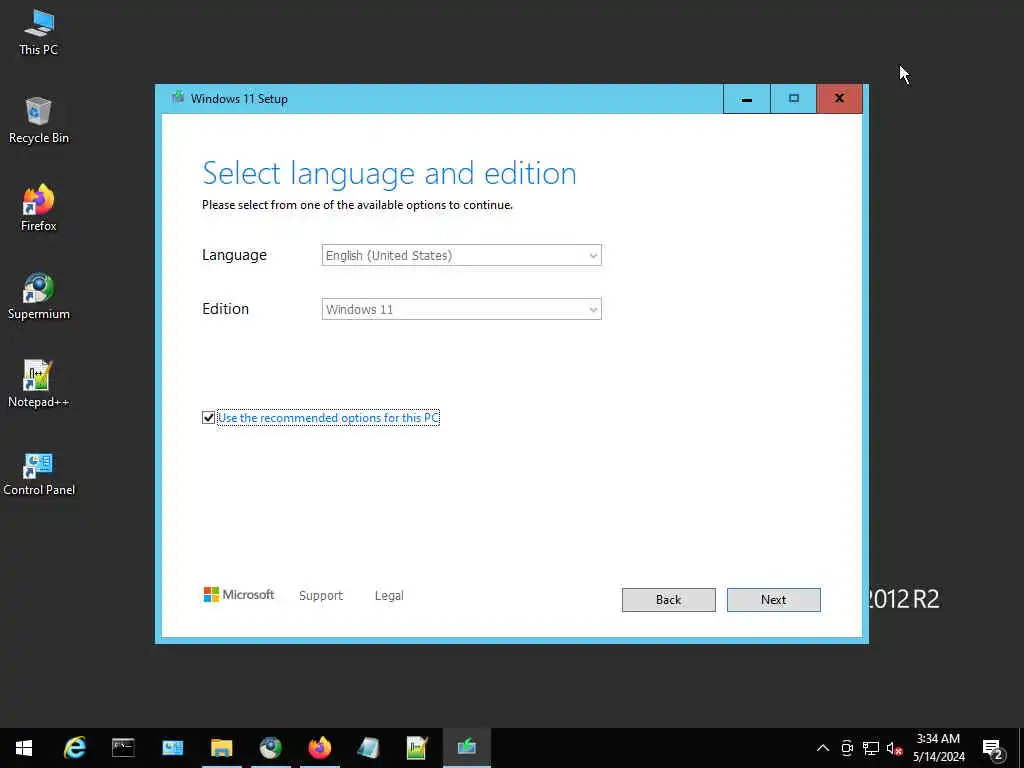The width and height of the screenshot is (1024, 768).
Task: Switch to Supermium in the taskbar
Action: [x=270, y=748]
